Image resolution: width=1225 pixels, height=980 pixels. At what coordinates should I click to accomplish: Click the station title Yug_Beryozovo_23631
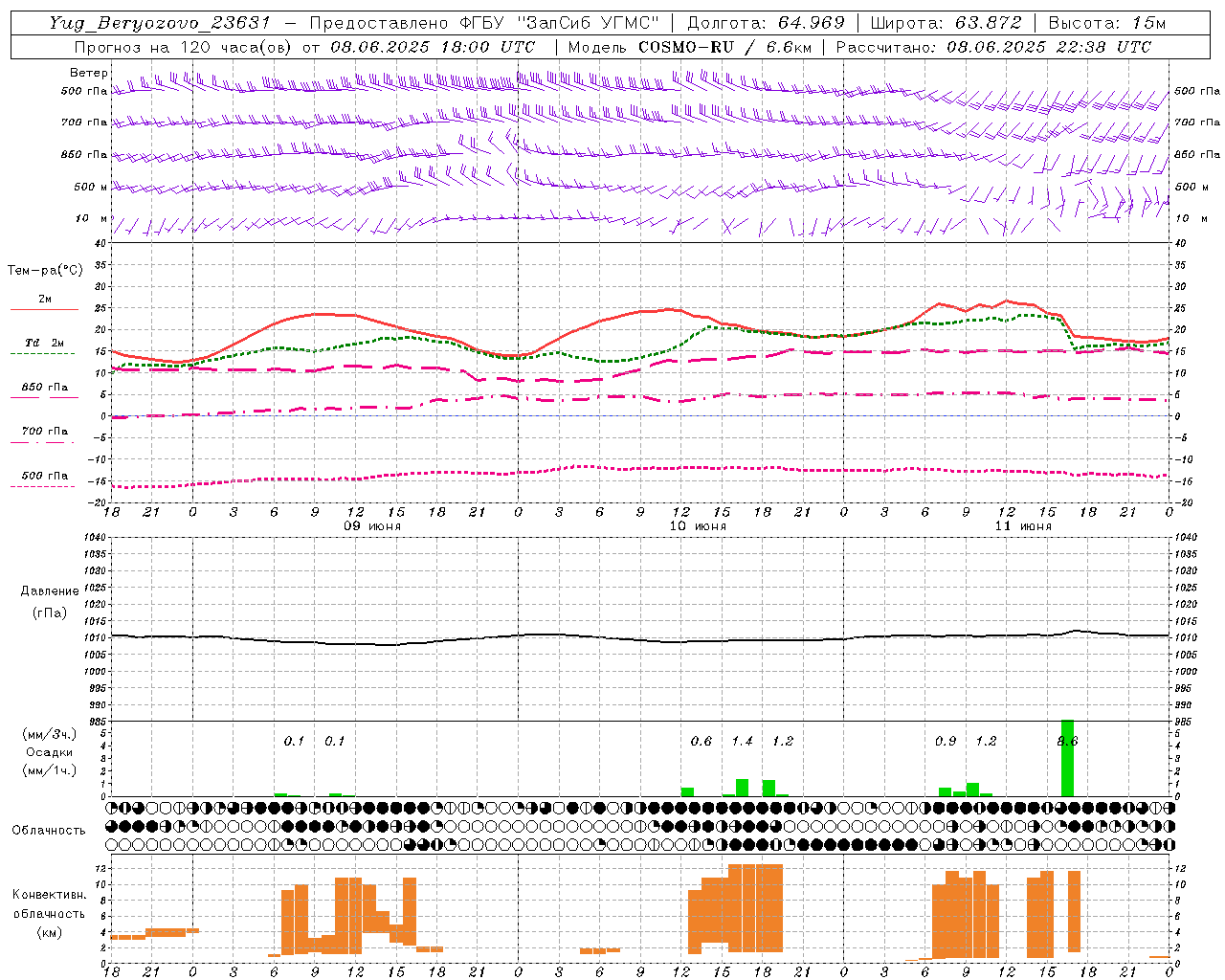(x=160, y=23)
